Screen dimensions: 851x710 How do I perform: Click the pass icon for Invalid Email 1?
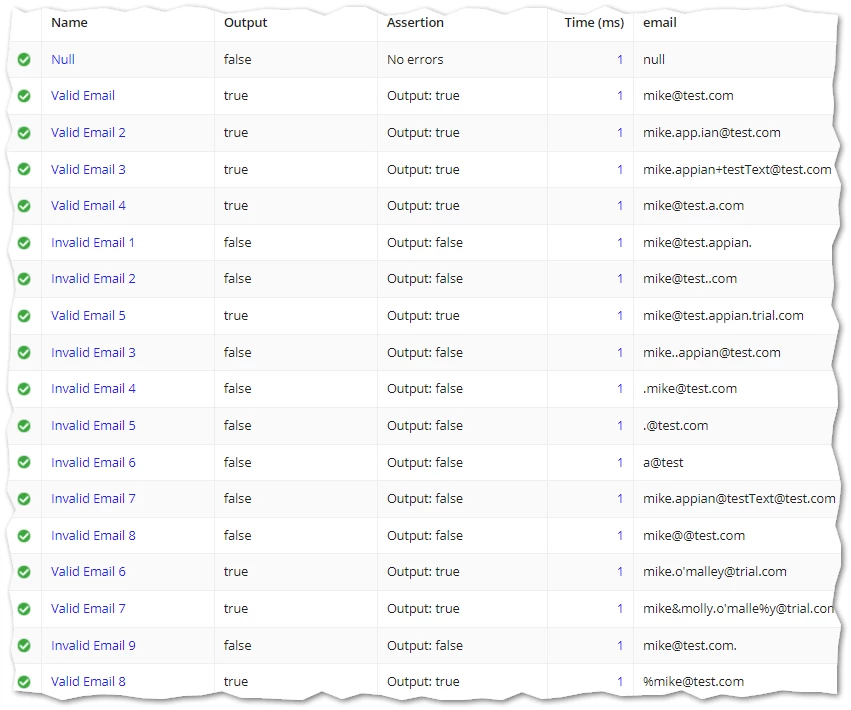24,243
